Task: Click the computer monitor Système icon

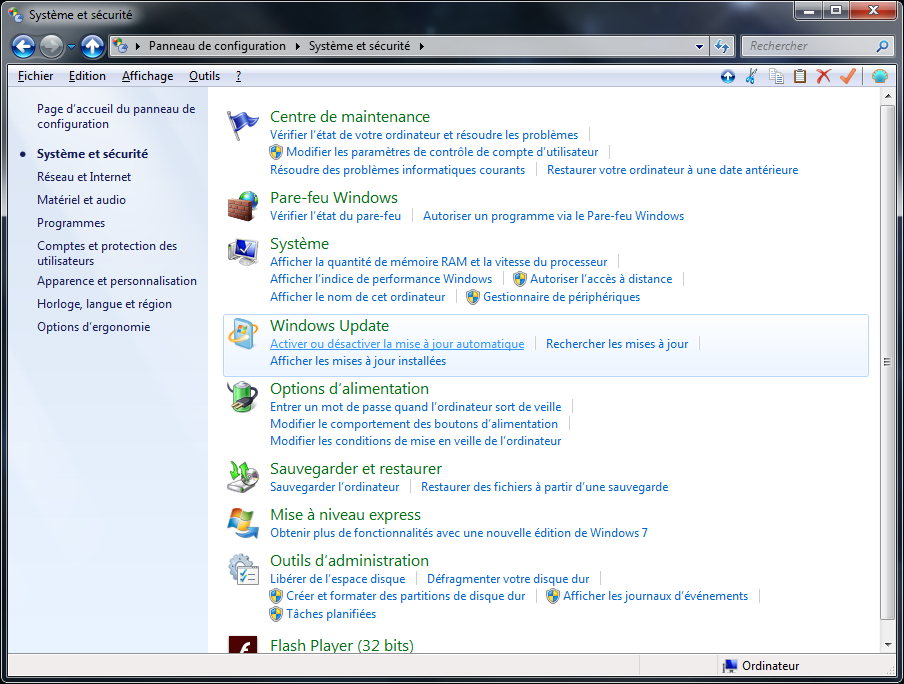Action: click(x=242, y=252)
